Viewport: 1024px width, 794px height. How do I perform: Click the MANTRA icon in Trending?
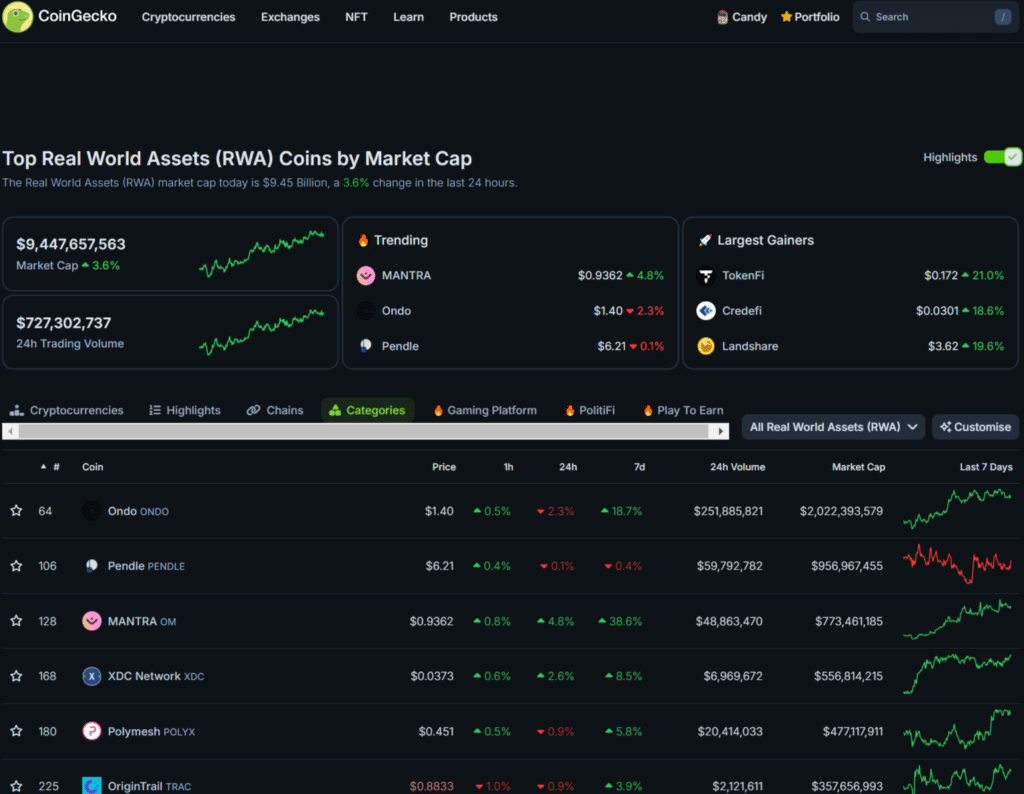(x=366, y=276)
